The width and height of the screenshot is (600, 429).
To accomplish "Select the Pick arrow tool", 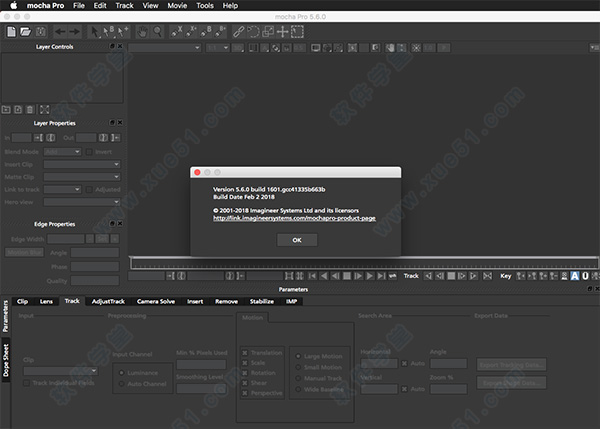I will (x=94, y=32).
